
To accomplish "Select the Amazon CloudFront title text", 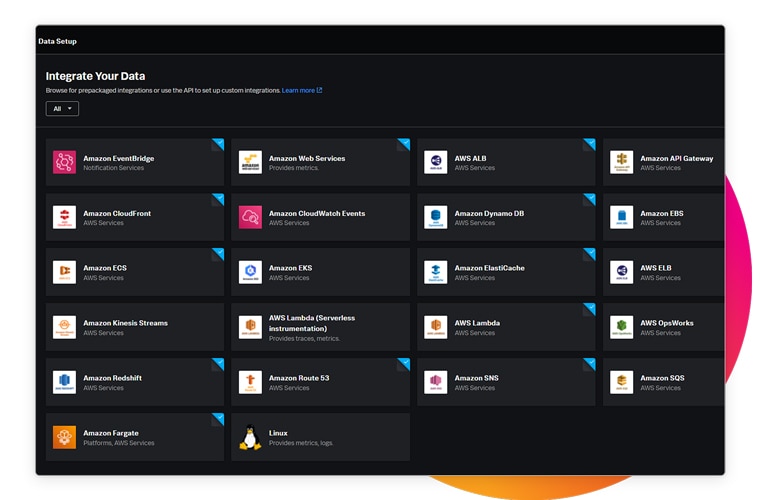I will tap(117, 213).
